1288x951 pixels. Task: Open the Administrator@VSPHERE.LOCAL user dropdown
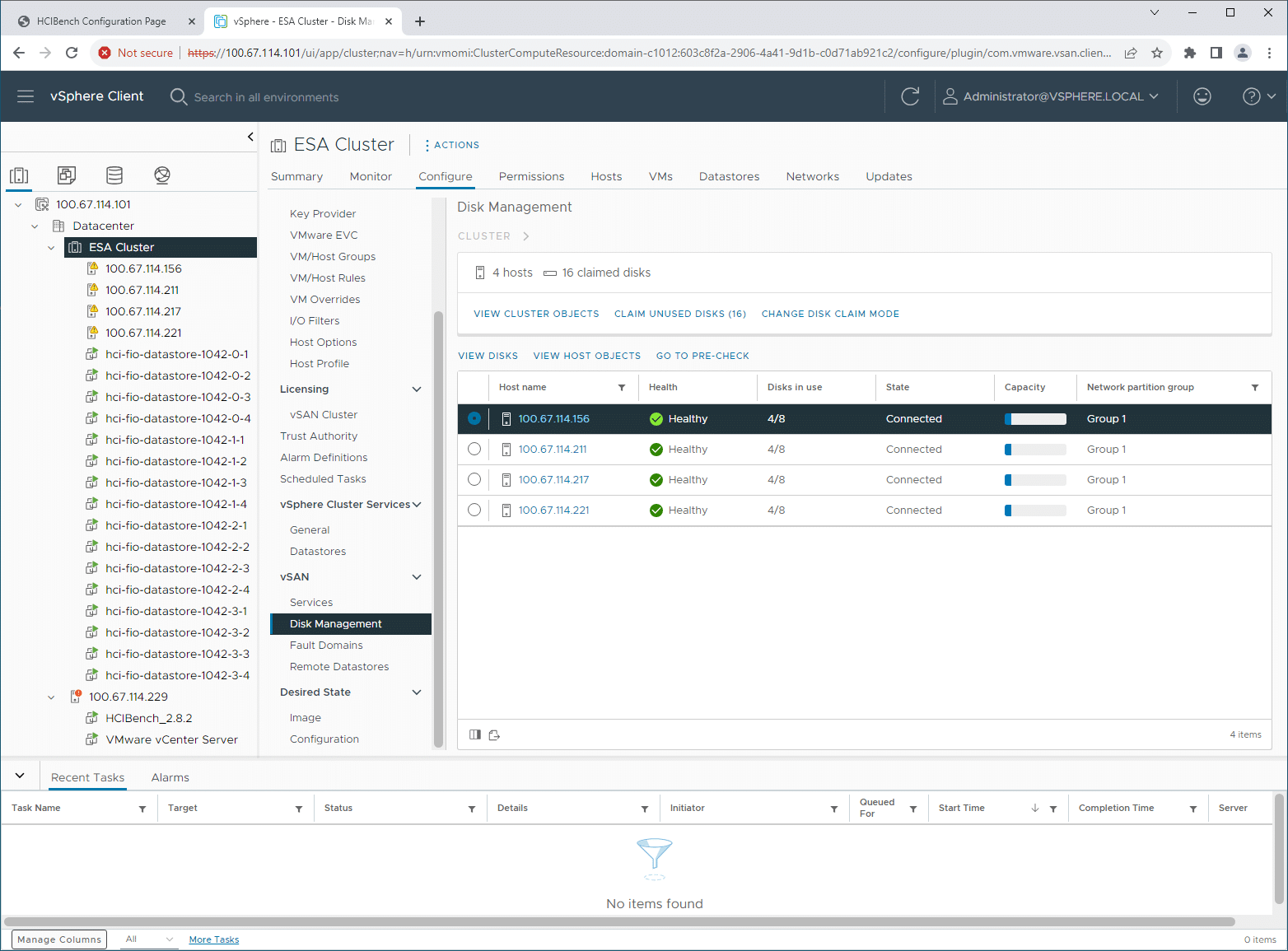coord(1051,96)
